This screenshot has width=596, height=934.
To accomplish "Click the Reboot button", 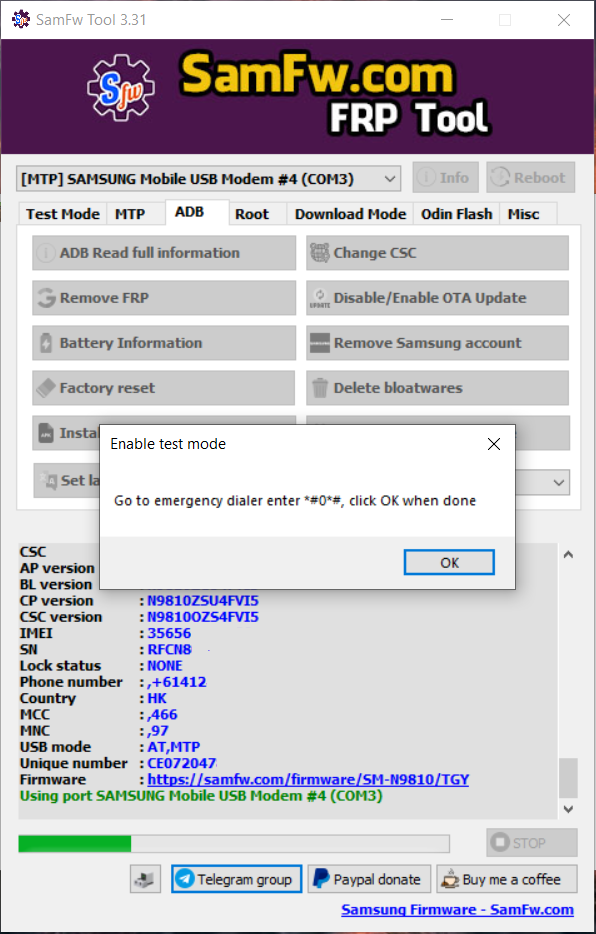I will pos(530,178).
